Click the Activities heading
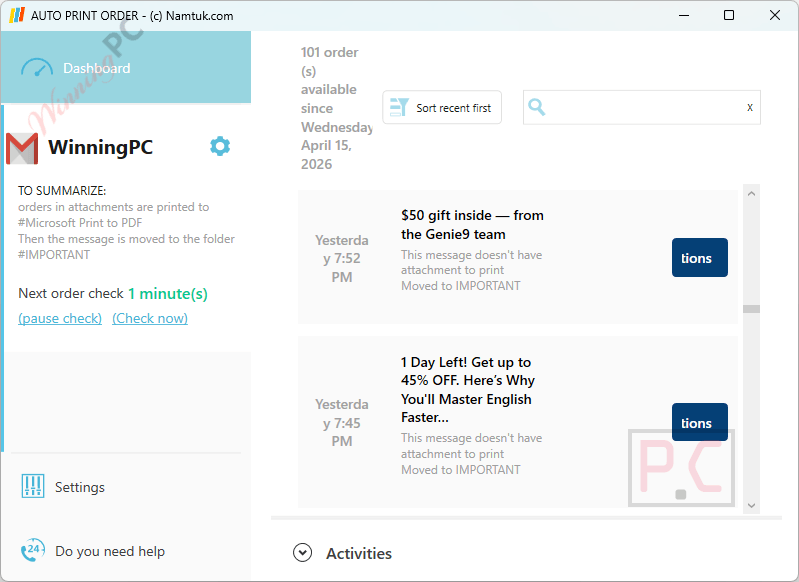The image size is (799, 582). [359, 553]
